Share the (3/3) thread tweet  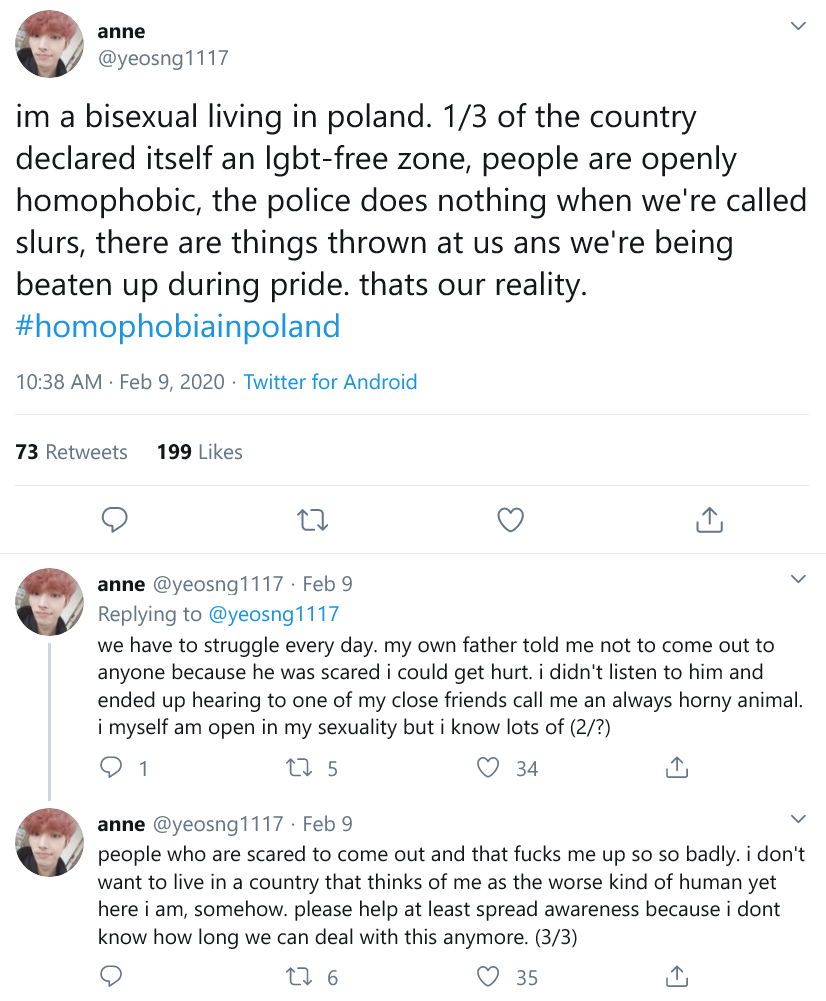pos(676,977)
